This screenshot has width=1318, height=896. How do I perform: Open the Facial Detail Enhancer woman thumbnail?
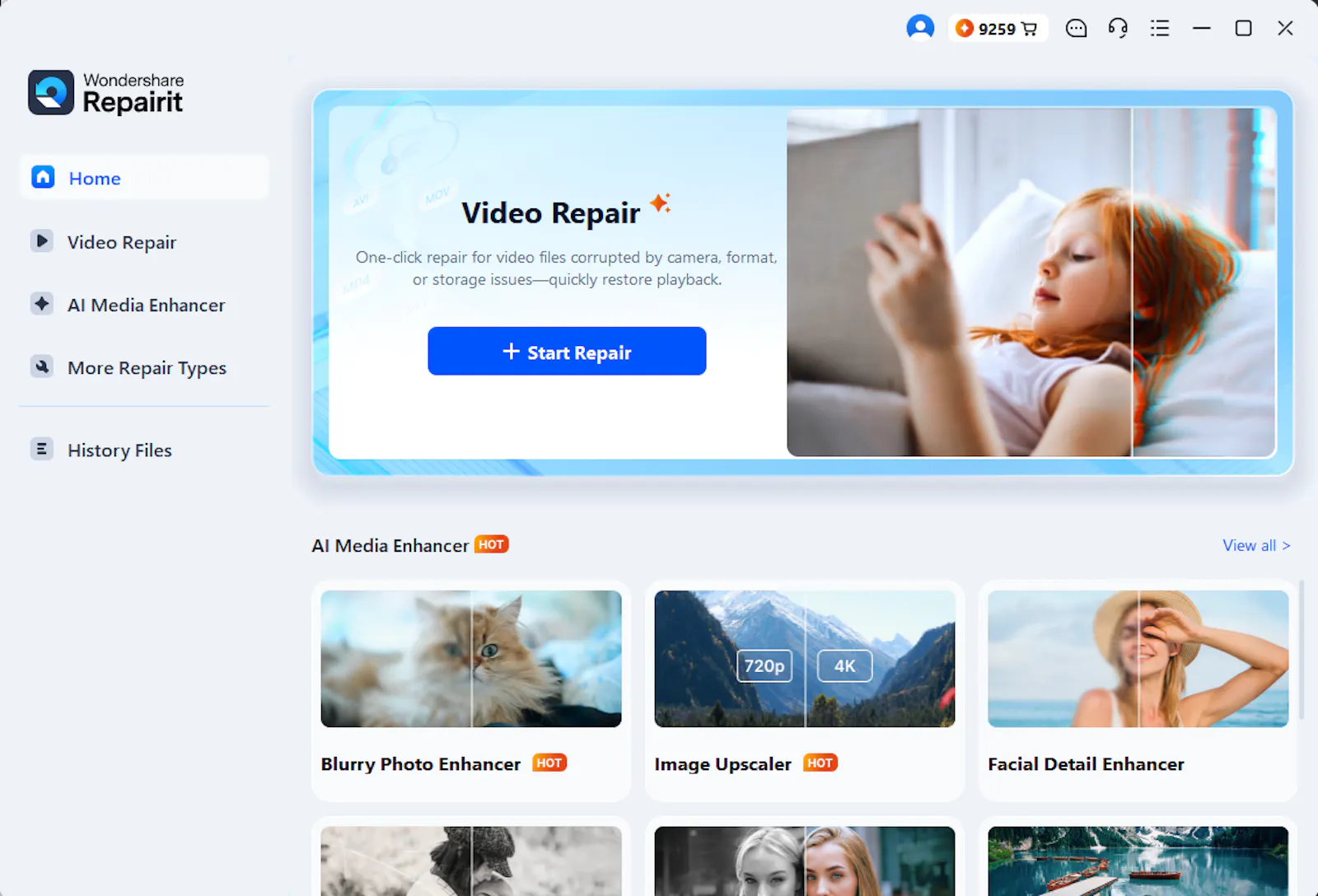coord(1138,659)
